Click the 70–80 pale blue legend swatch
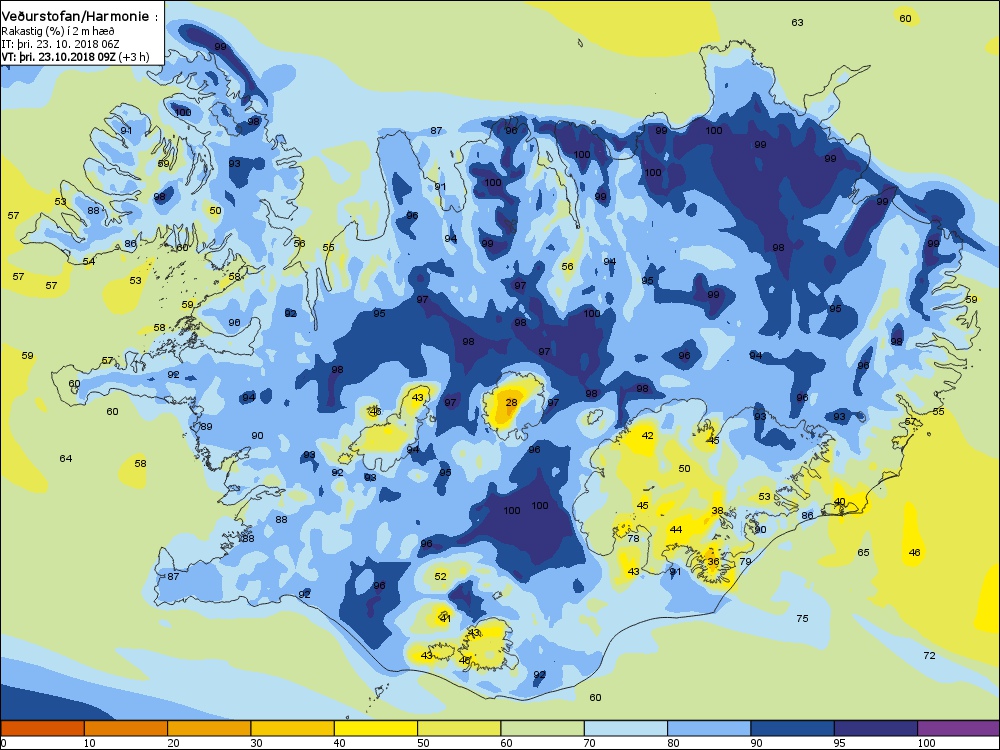 tap(626, 728)
